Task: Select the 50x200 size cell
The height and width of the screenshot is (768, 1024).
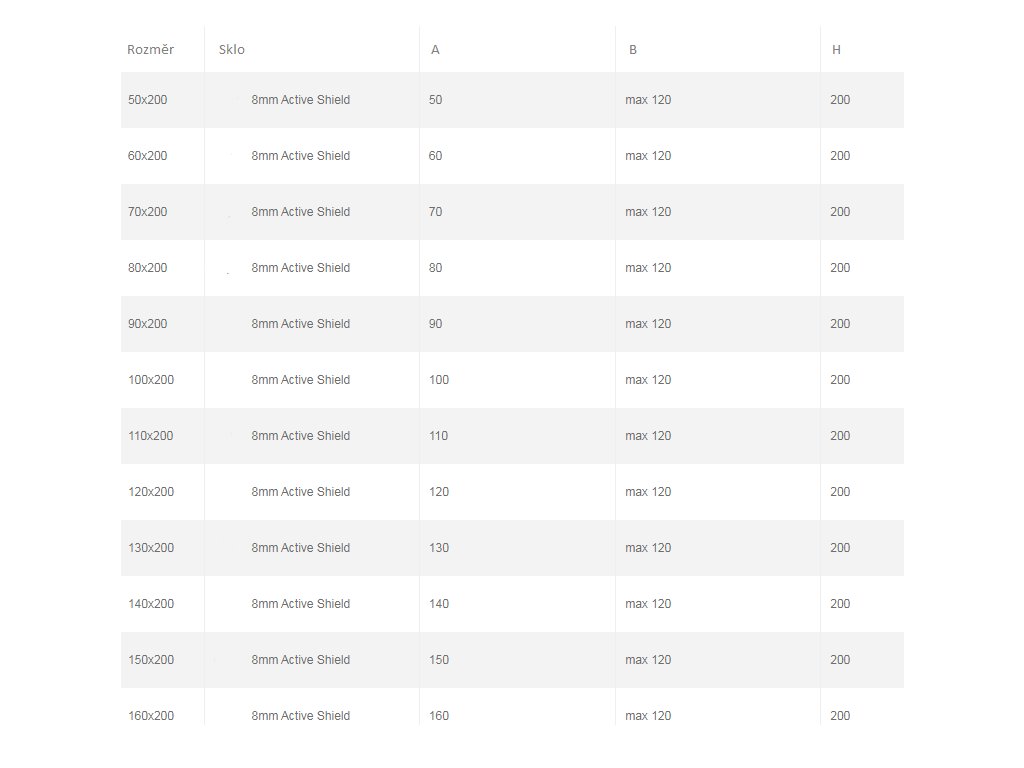Action: click(x=148, y=100)
